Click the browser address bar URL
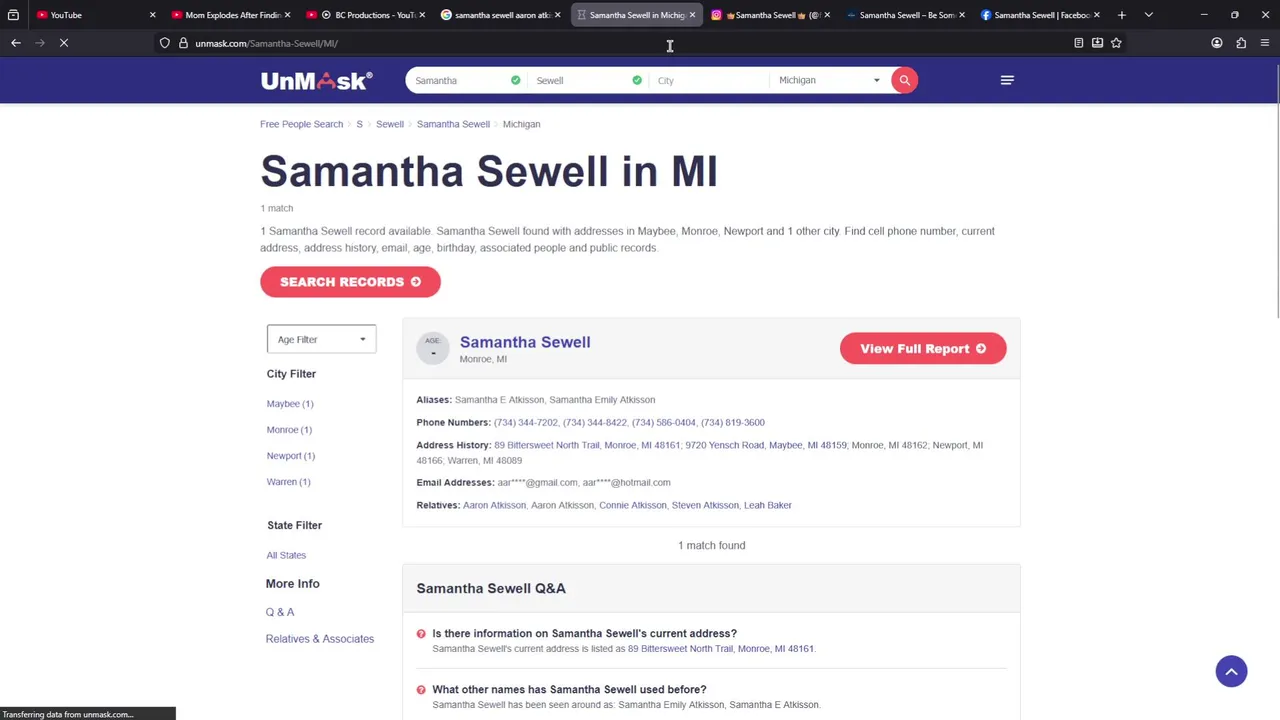The width and height of the screenshot is (1280, 720). (267, 43)
